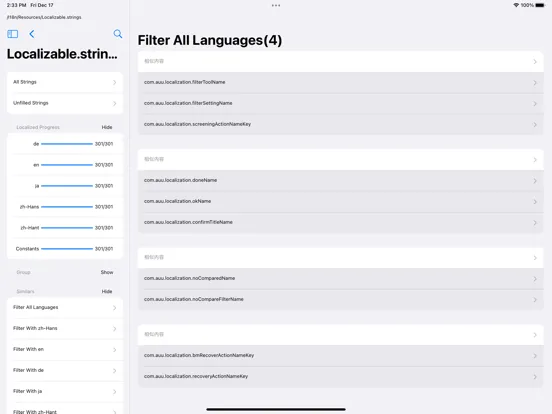The height and width of the screenshot is (414, 552).
Task: Tap the Localizable.strings file path text
Action: pyautogui.click(x=44, y=17)
